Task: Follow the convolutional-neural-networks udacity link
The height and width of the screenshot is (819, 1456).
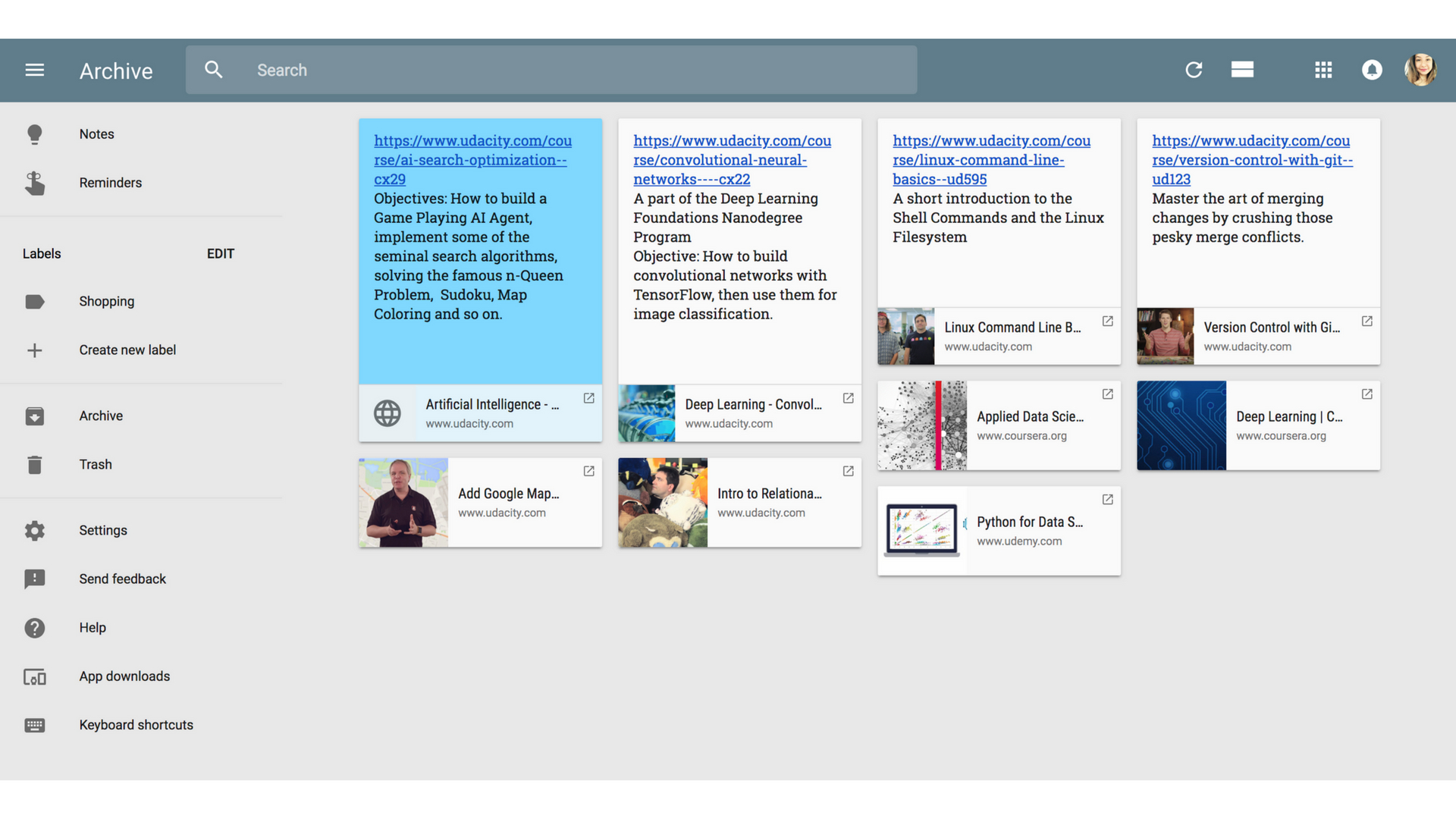Action: tap(732, 160)
